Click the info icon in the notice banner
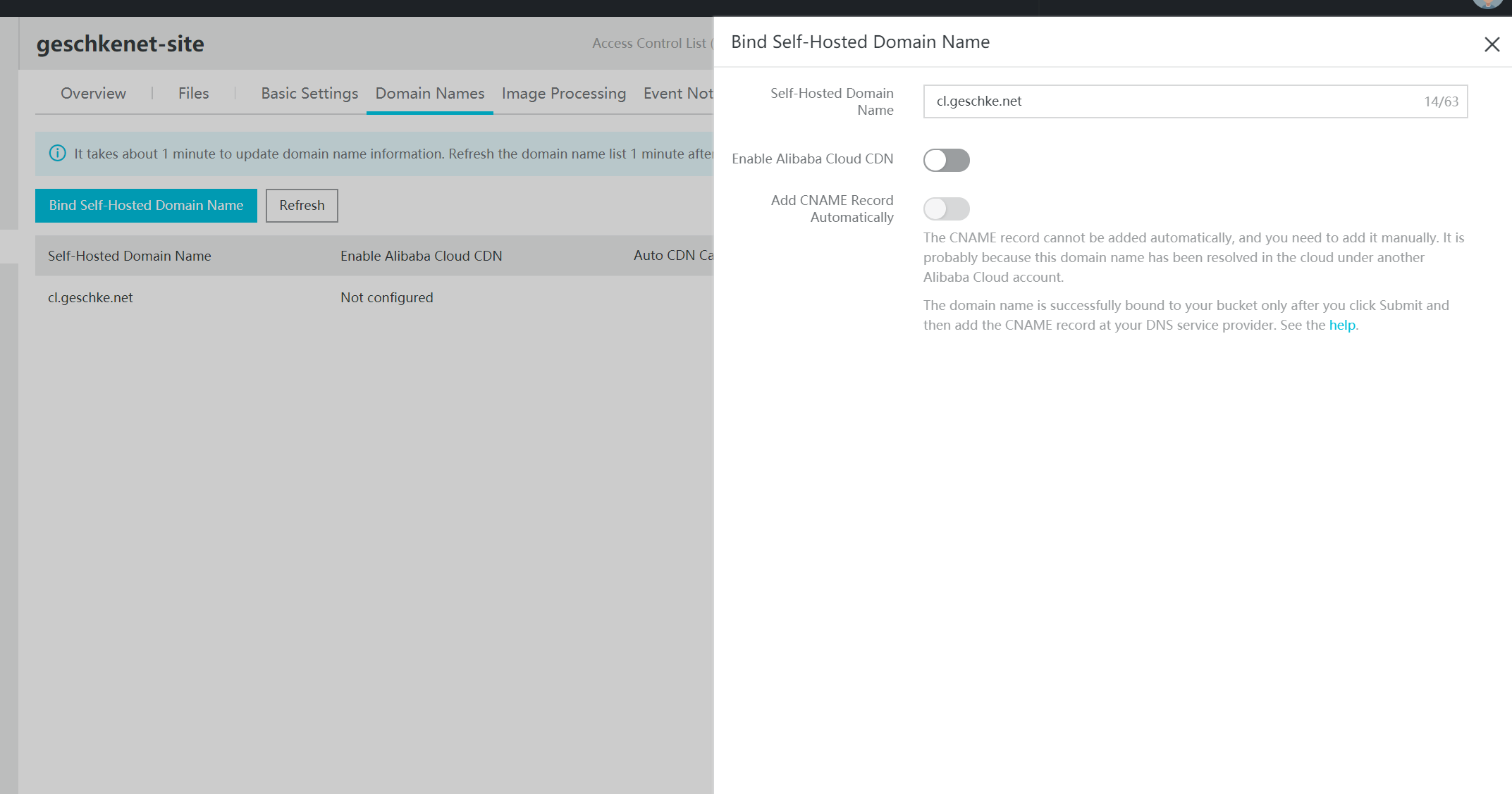1512x794 pixels. (58, 153)
